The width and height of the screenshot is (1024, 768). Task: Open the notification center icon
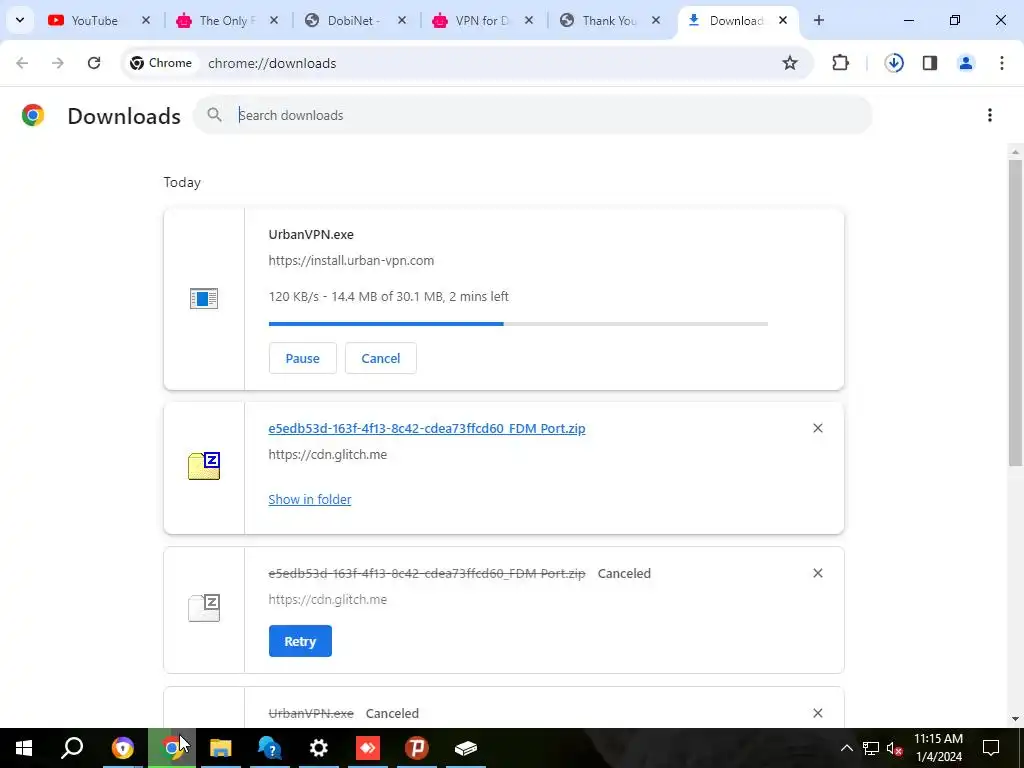(x=991, y=748)
